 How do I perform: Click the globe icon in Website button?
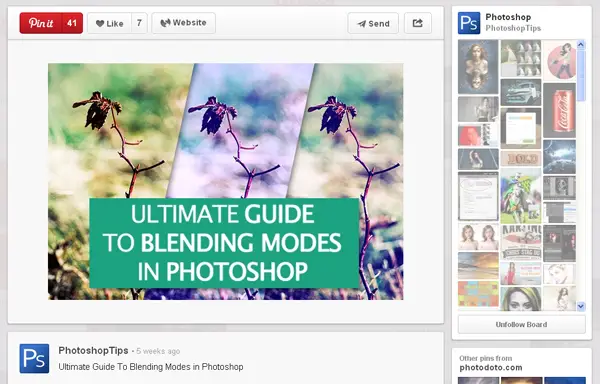pyautogui.click(x=165, y=23)
